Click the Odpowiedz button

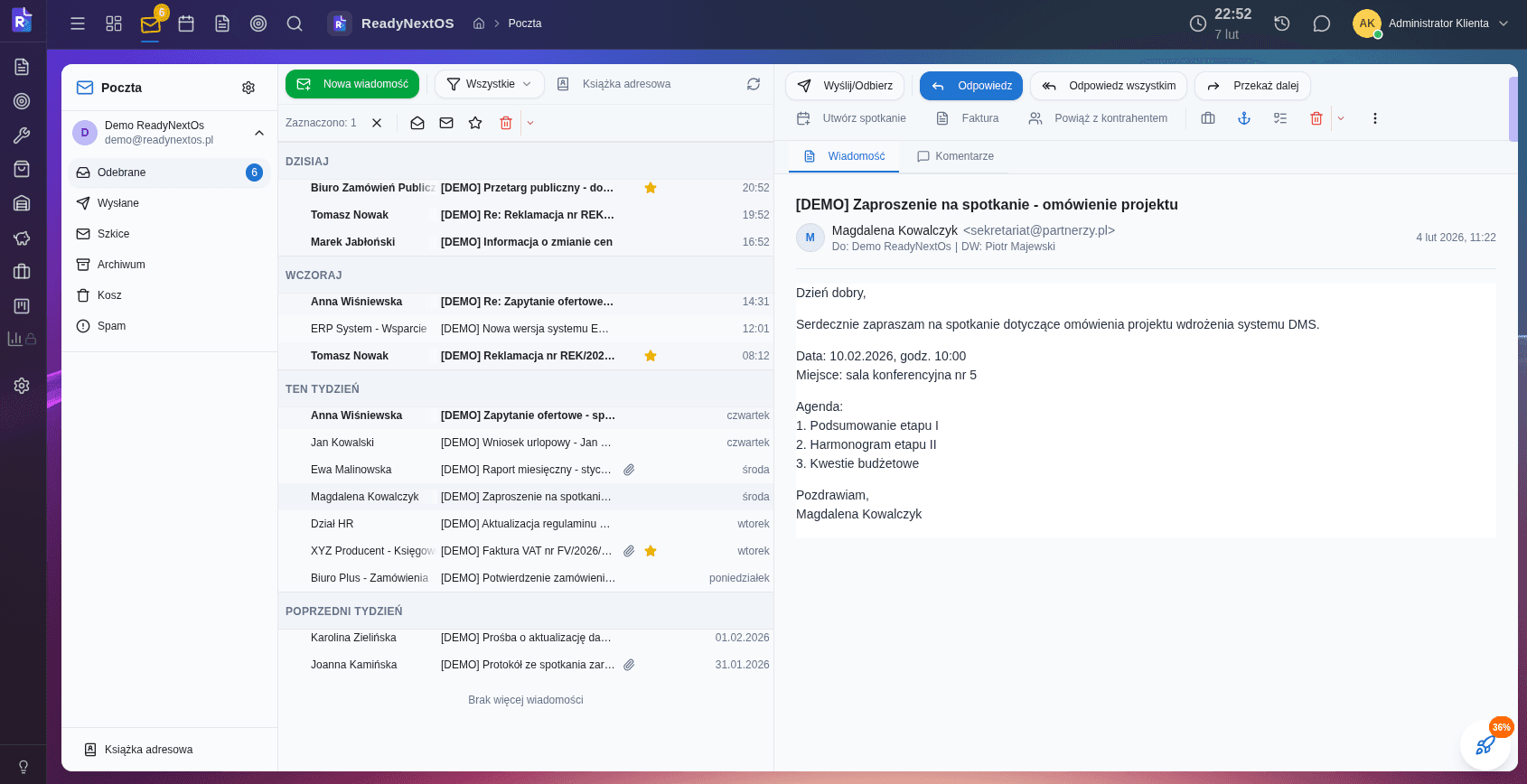pos(971,86)
